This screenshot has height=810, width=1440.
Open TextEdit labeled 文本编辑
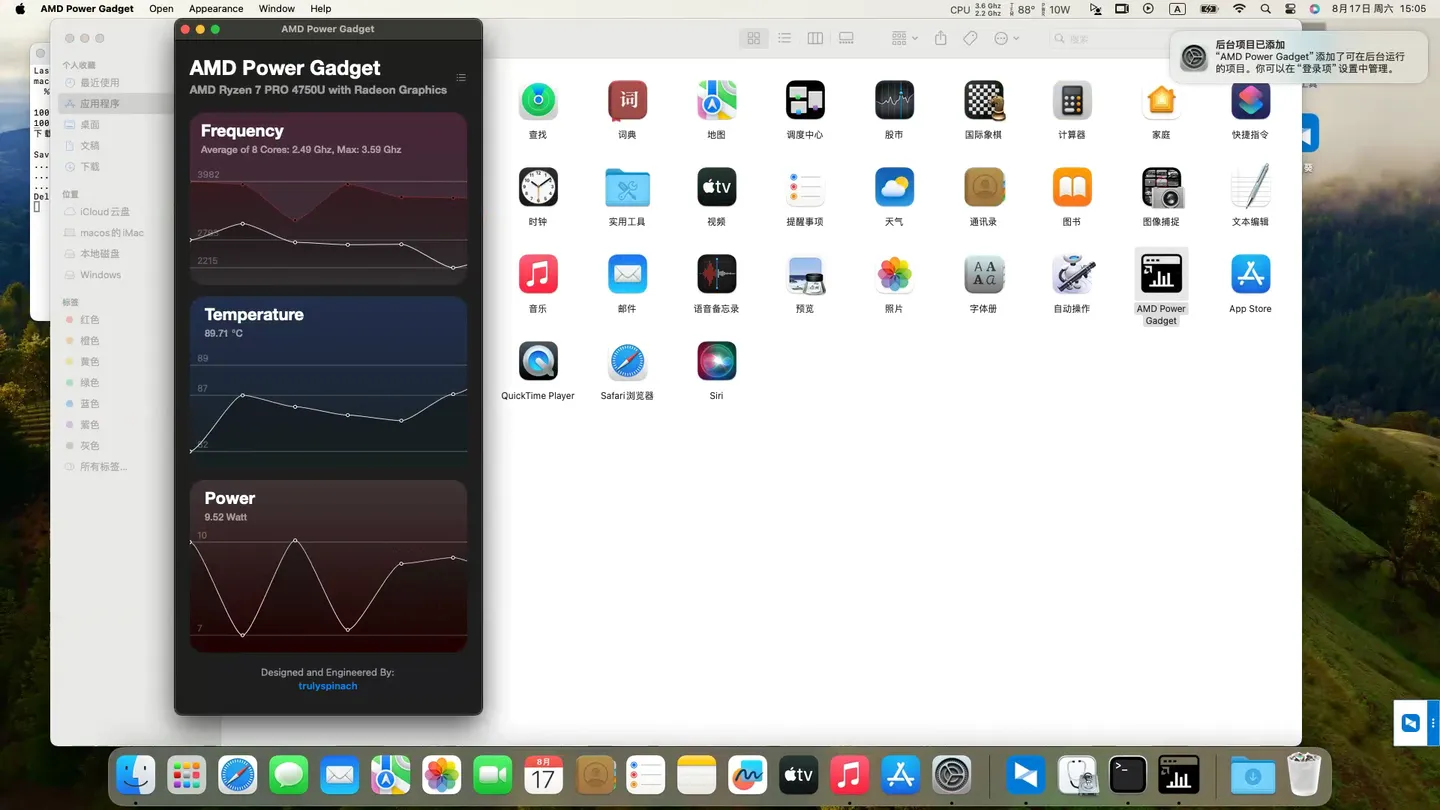coord(1250,187)
